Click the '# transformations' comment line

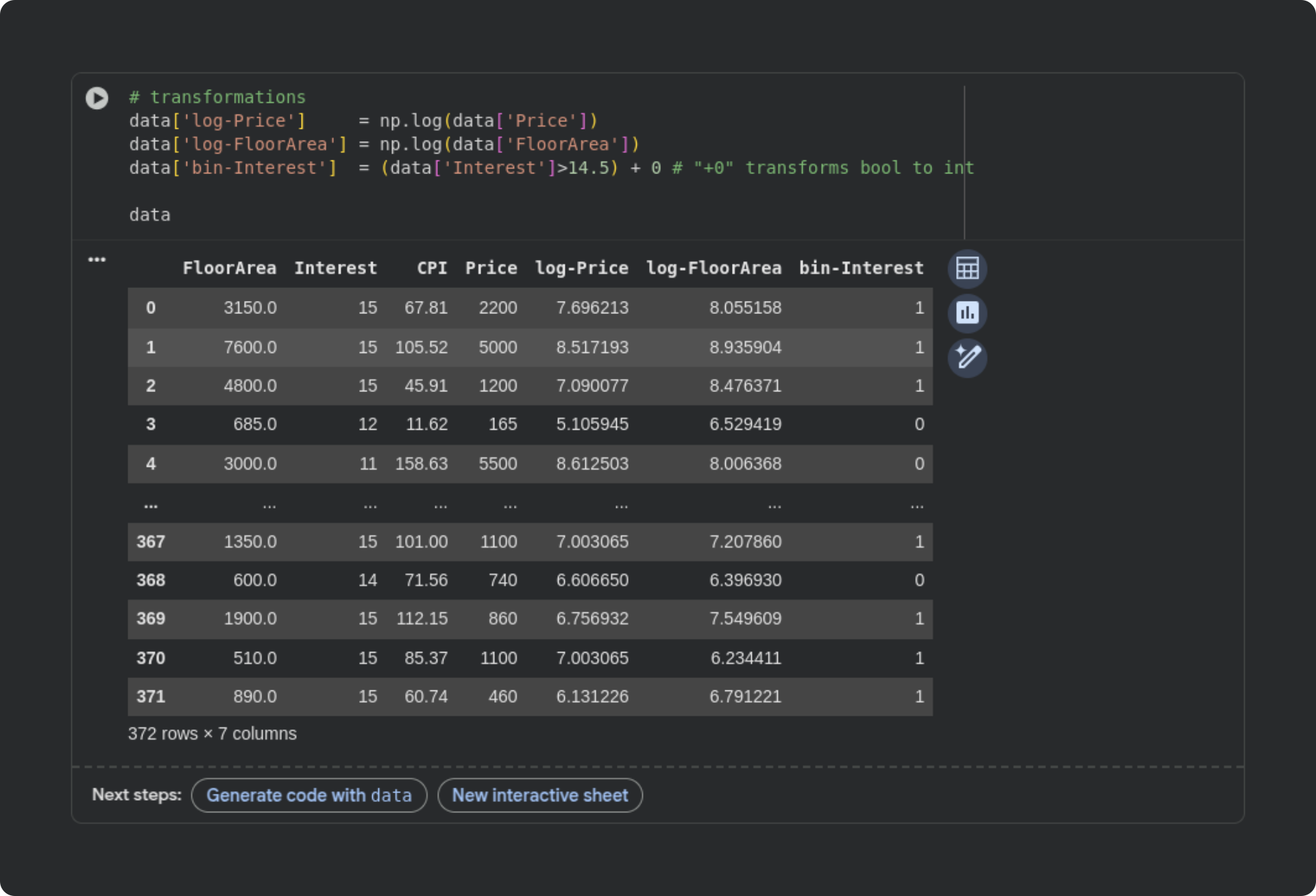pyautogui.click(x=217, y=97)
